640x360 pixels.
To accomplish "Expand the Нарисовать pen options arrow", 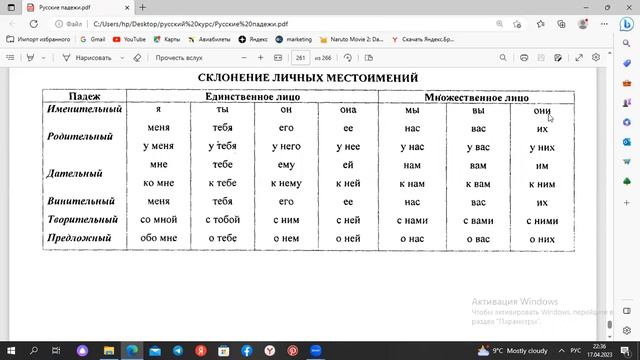I will click(122, 58).
